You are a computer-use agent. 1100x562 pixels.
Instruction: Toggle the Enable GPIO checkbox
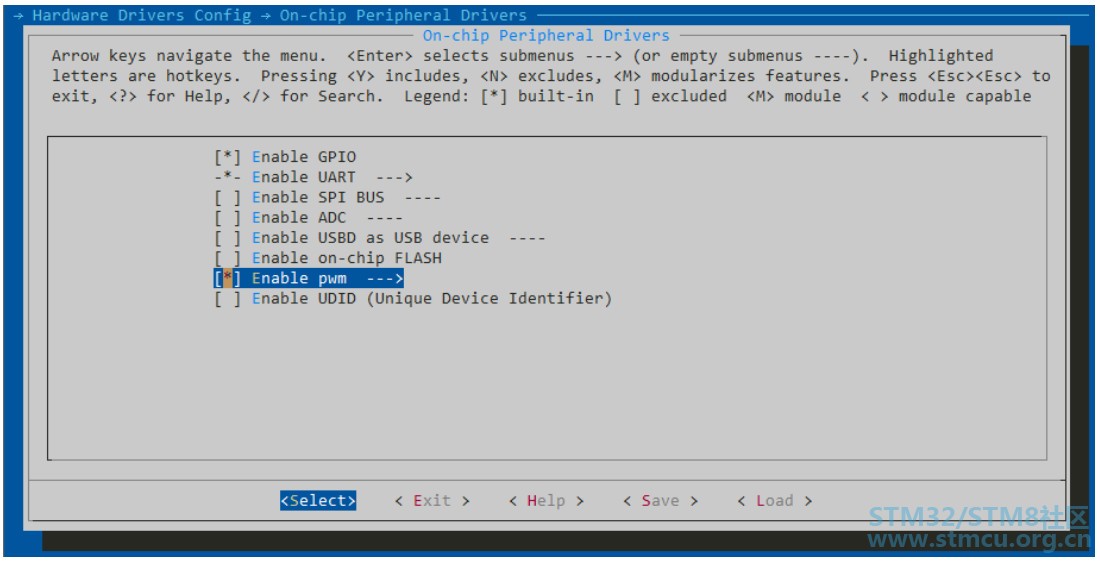227,156
